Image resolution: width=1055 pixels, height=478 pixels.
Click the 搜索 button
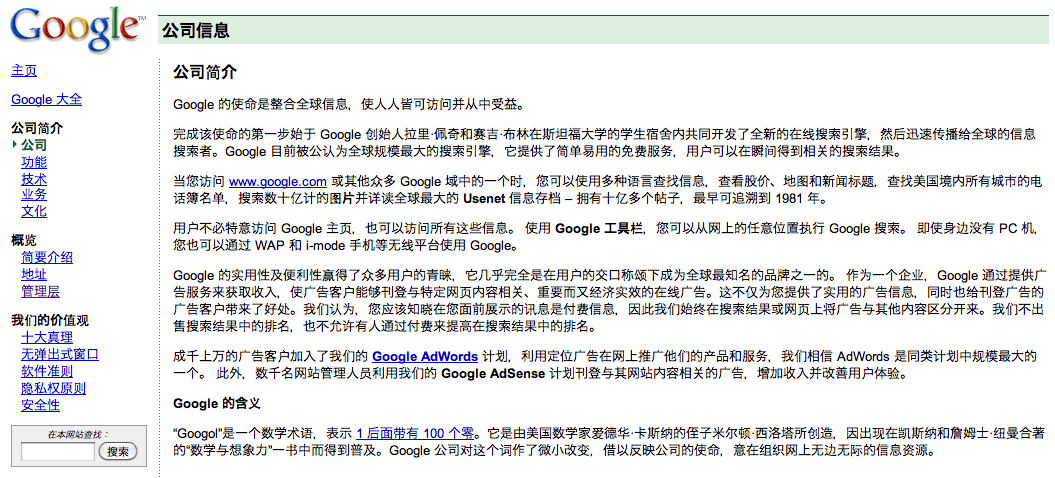click(118, 451)
